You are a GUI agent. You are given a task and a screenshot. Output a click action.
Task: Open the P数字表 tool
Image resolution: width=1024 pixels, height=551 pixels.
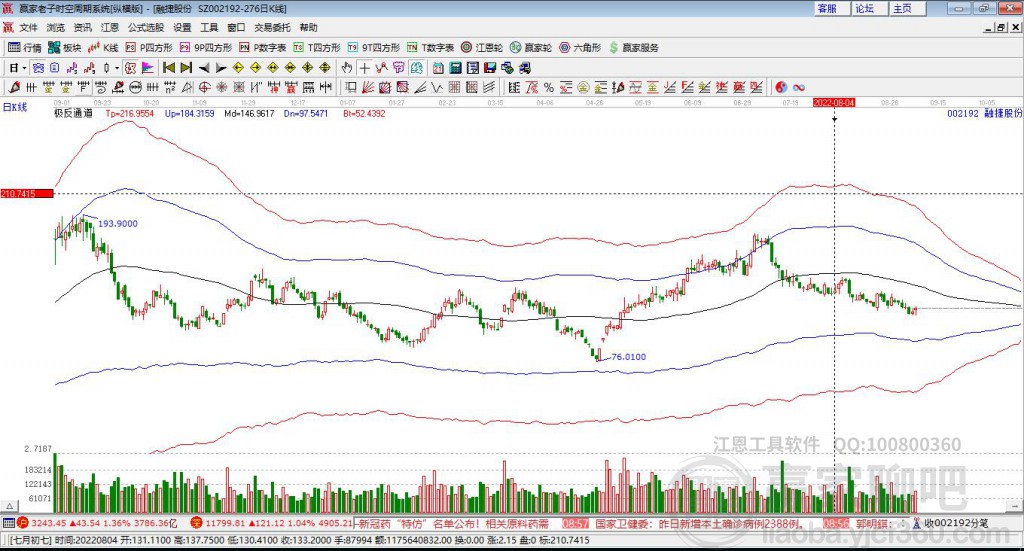point(263,48)
